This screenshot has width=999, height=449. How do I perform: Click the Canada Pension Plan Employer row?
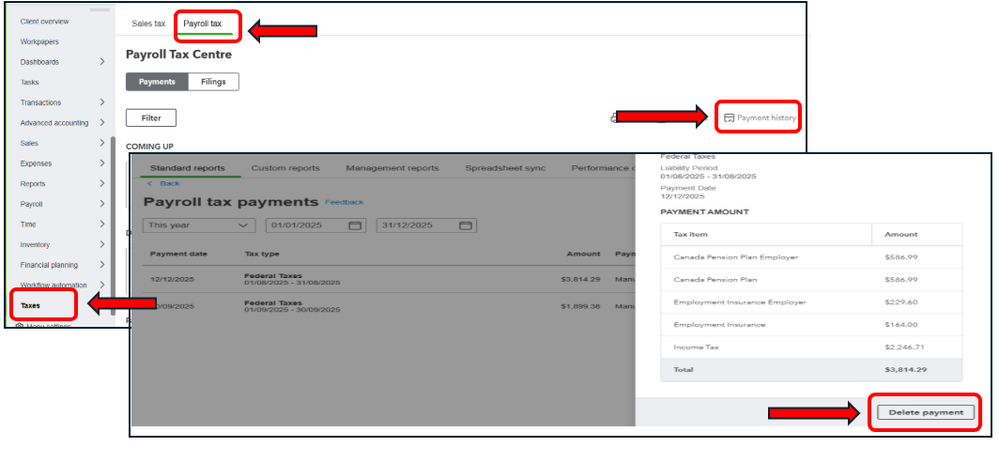[811, 257]
